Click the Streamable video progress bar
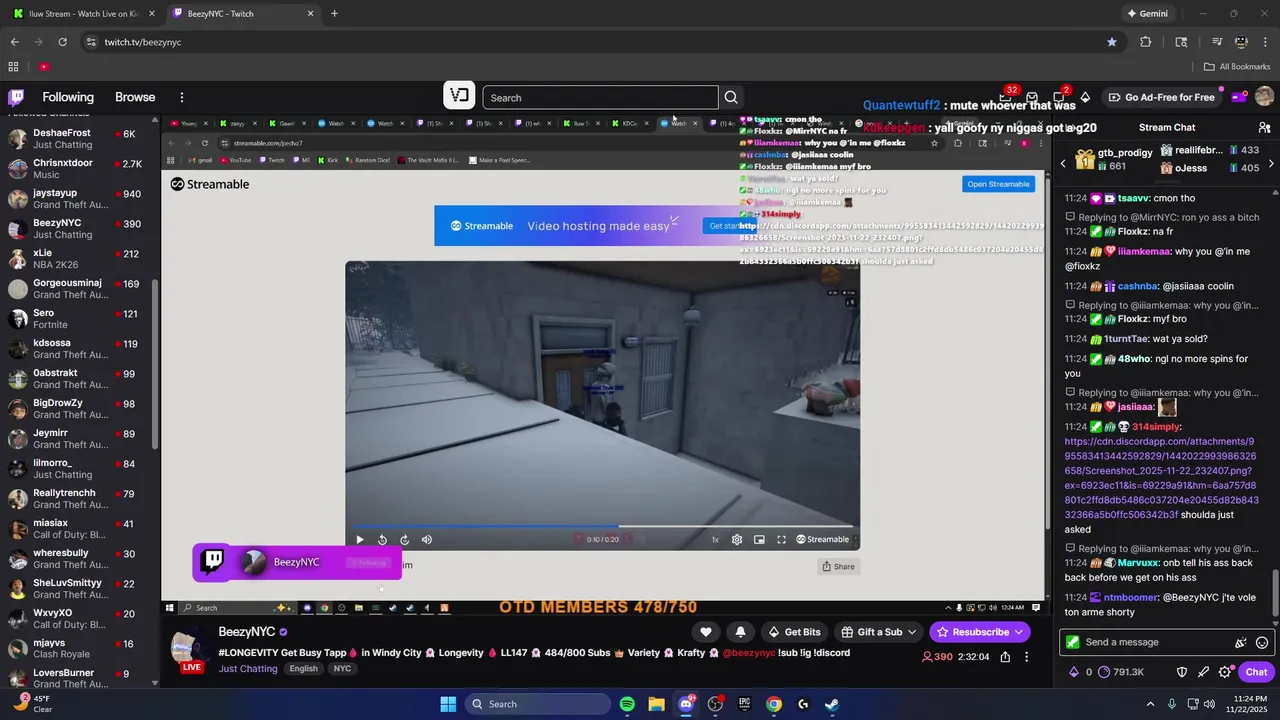1280x720 pixels. point(602,526)
